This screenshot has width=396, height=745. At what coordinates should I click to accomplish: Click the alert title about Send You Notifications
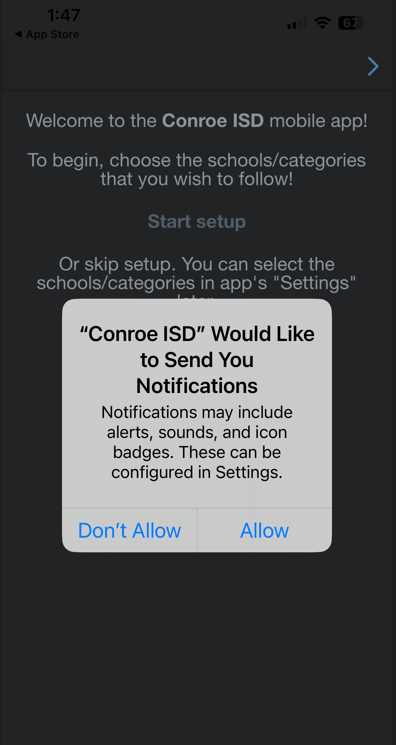tap(197, 360)
